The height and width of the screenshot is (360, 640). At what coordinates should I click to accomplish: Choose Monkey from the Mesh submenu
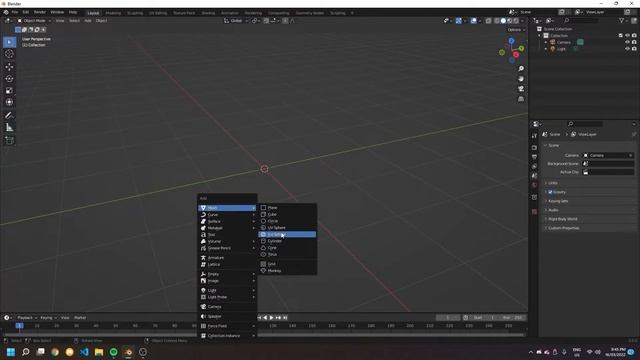287,271
